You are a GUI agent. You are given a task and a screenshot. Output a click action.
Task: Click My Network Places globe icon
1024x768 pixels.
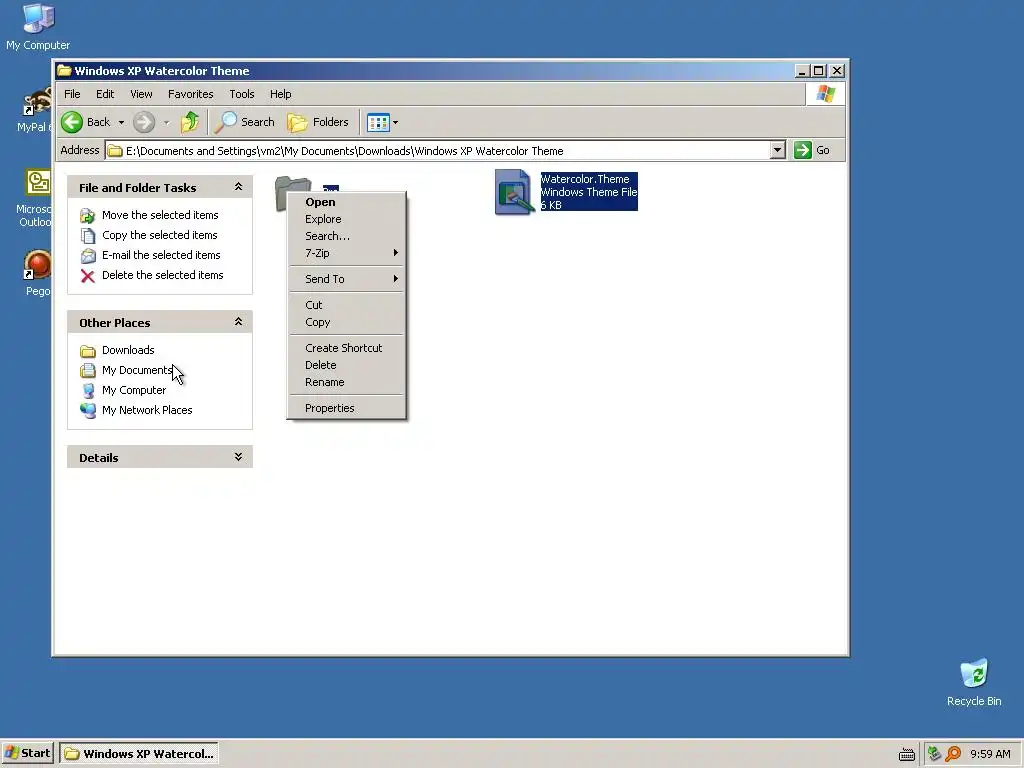(88, 410)
